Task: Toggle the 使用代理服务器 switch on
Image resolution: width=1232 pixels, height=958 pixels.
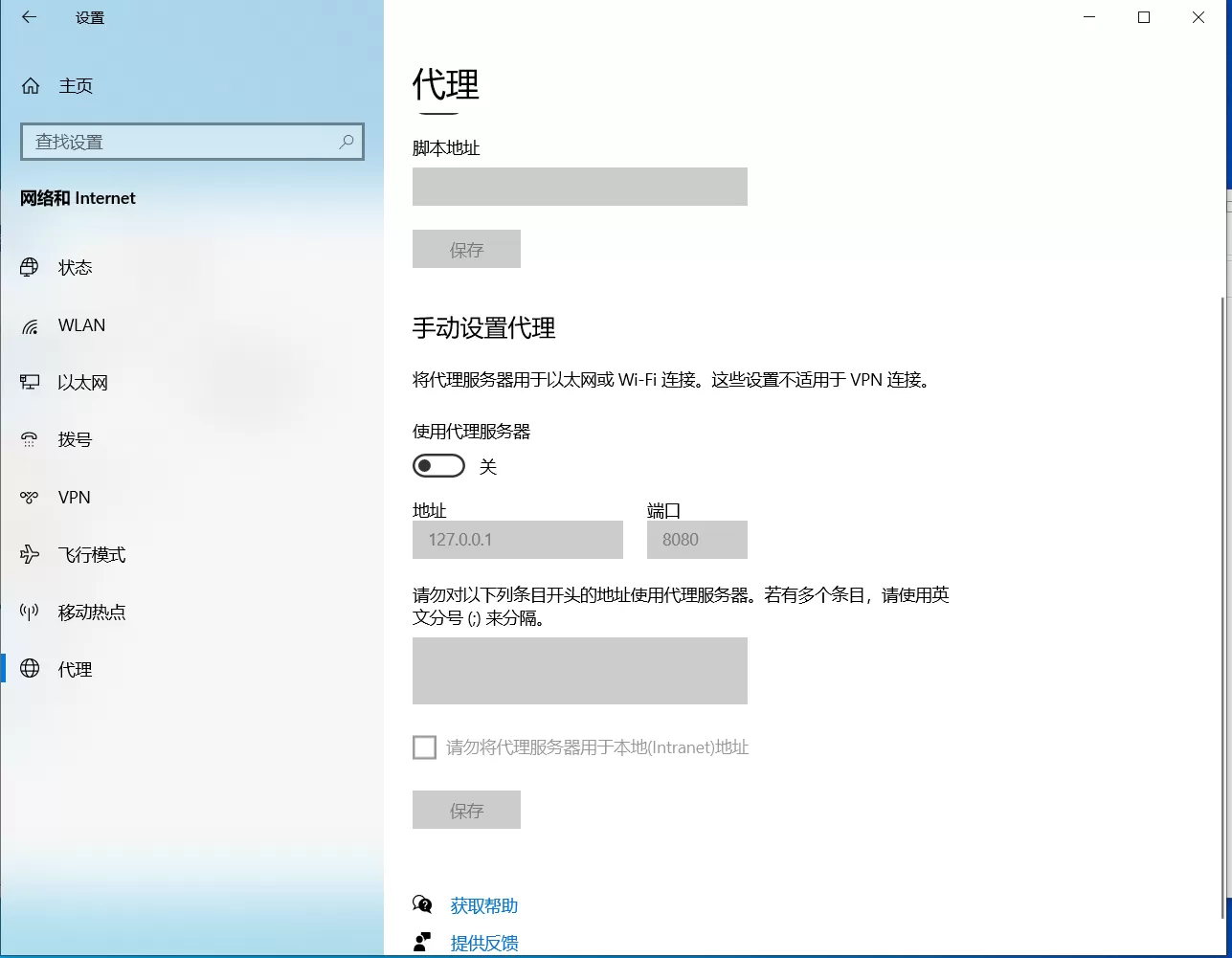Action: pos(438,466)
